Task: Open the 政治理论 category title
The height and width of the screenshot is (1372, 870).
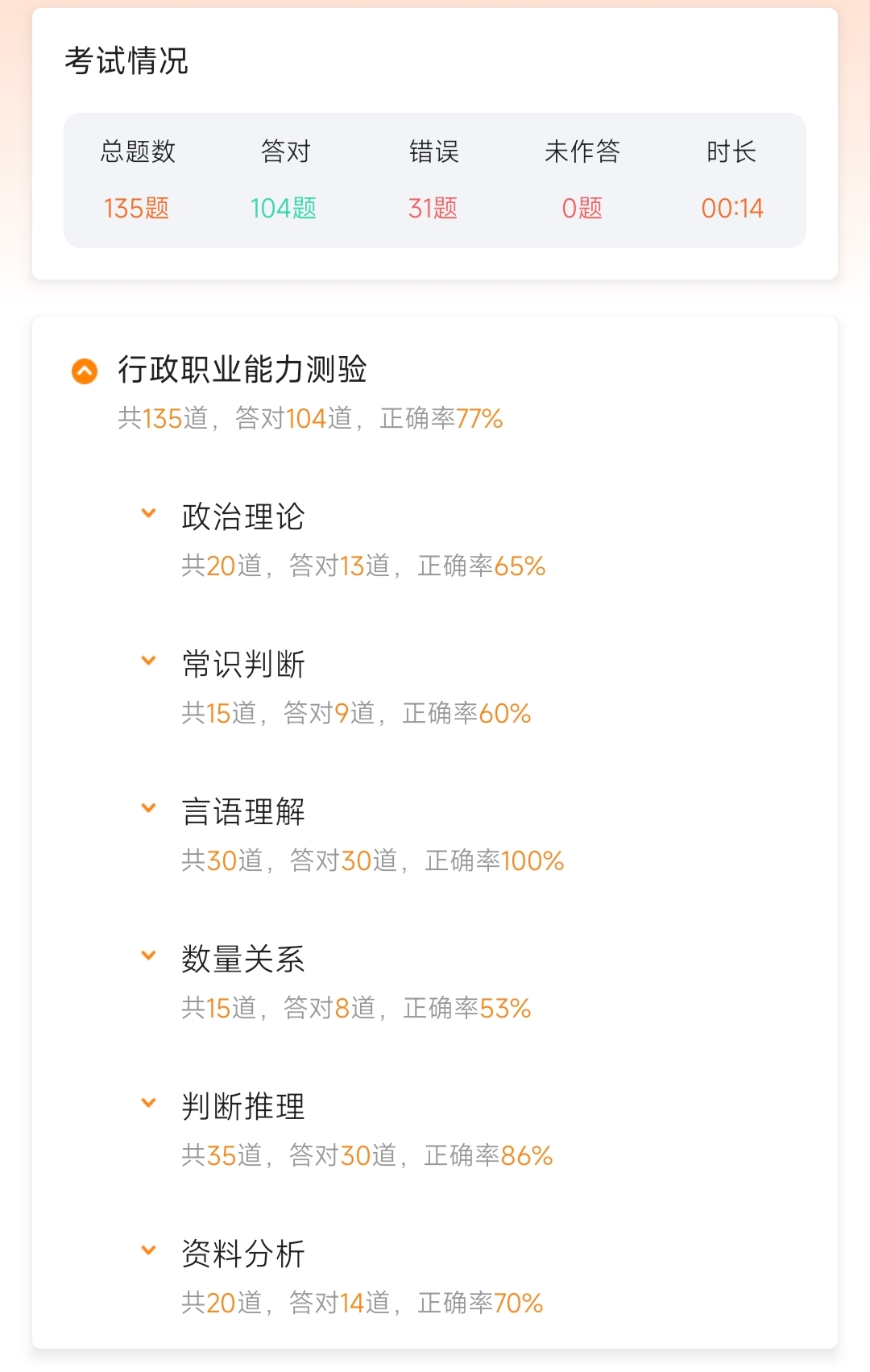Action: 243,517
